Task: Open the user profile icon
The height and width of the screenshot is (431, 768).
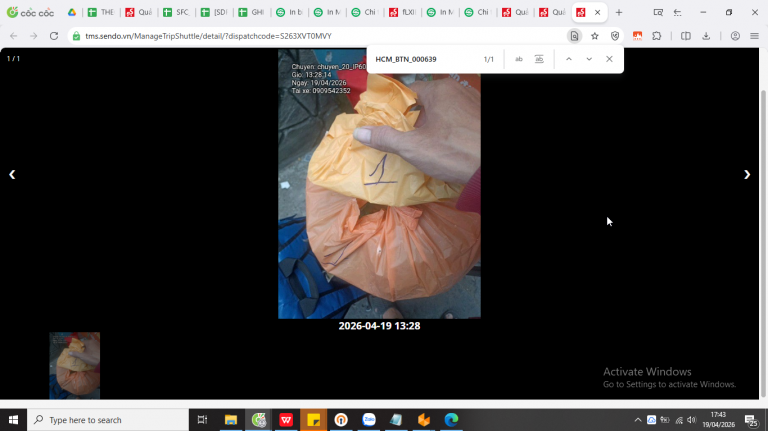Action: point(735,36)
